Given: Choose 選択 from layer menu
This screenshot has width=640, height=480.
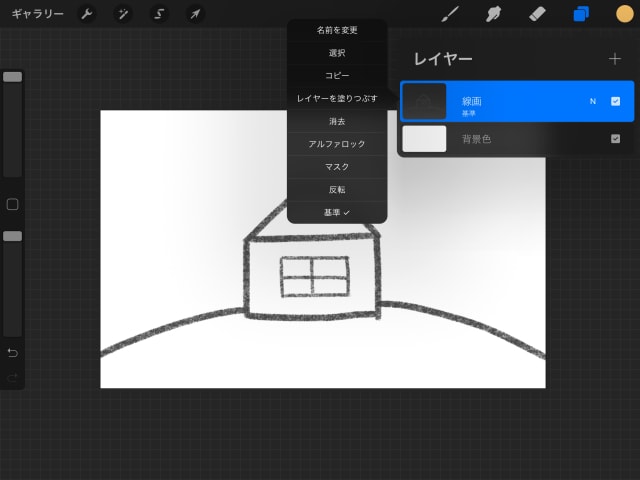Looking at the screenshot, I should (337, 53).
